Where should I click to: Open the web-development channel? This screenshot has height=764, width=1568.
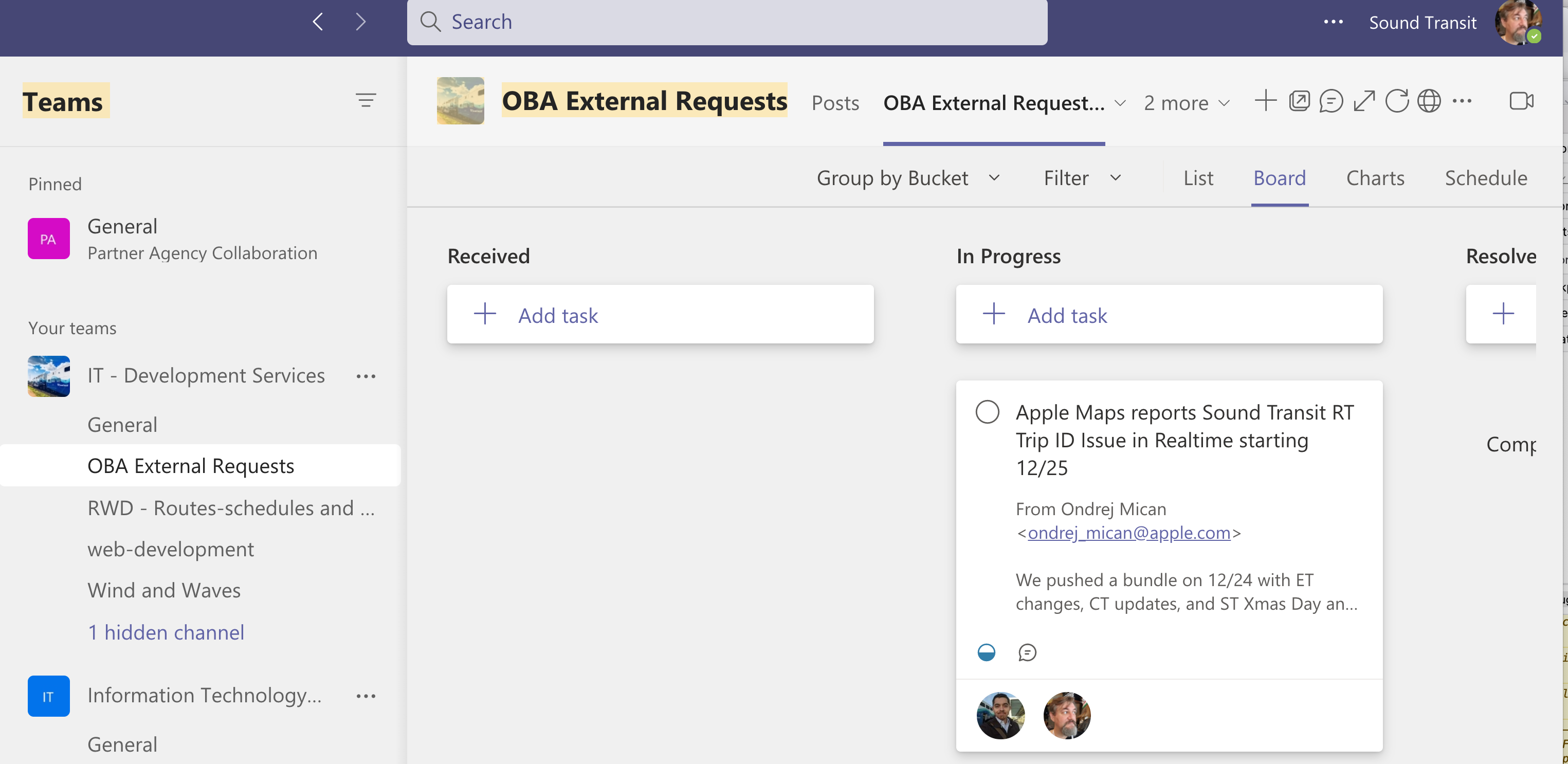pyautogui.click(x=171, y=549)
